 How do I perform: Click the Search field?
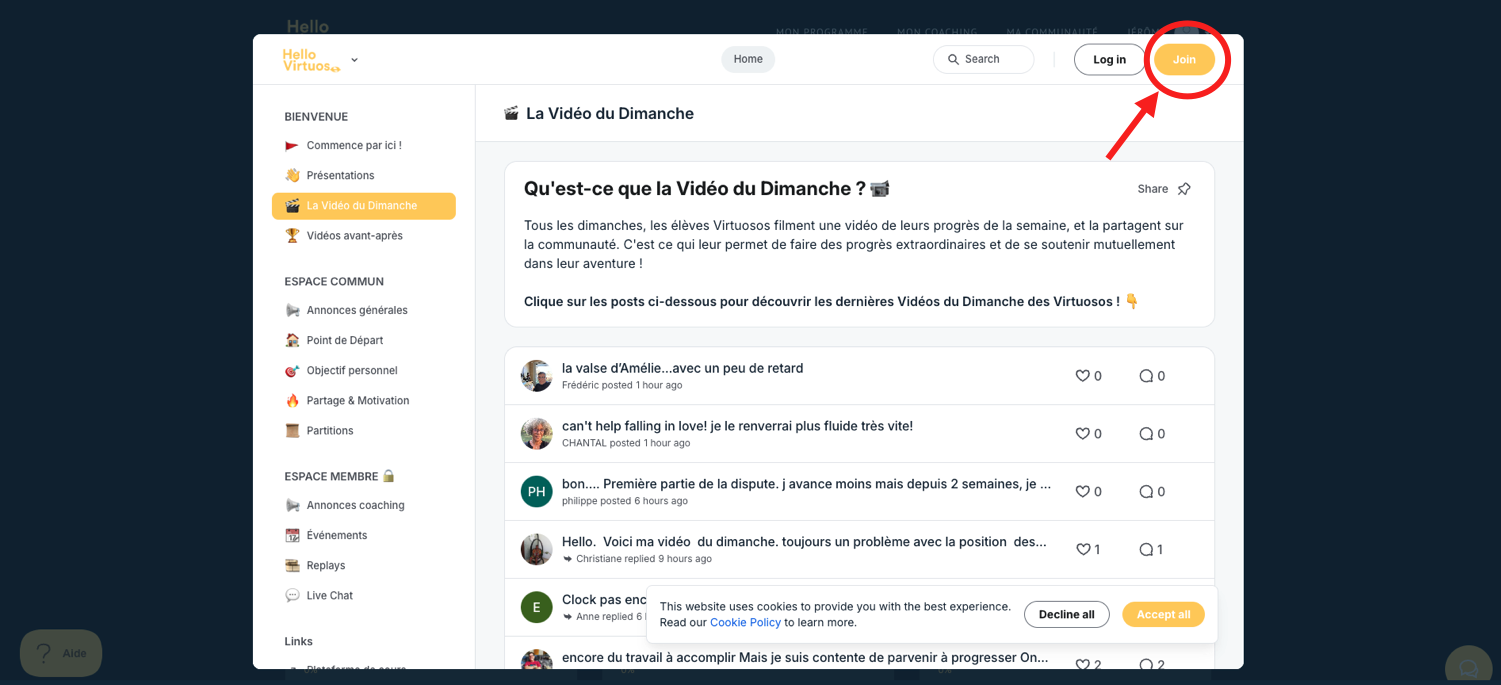pos(984,59)
